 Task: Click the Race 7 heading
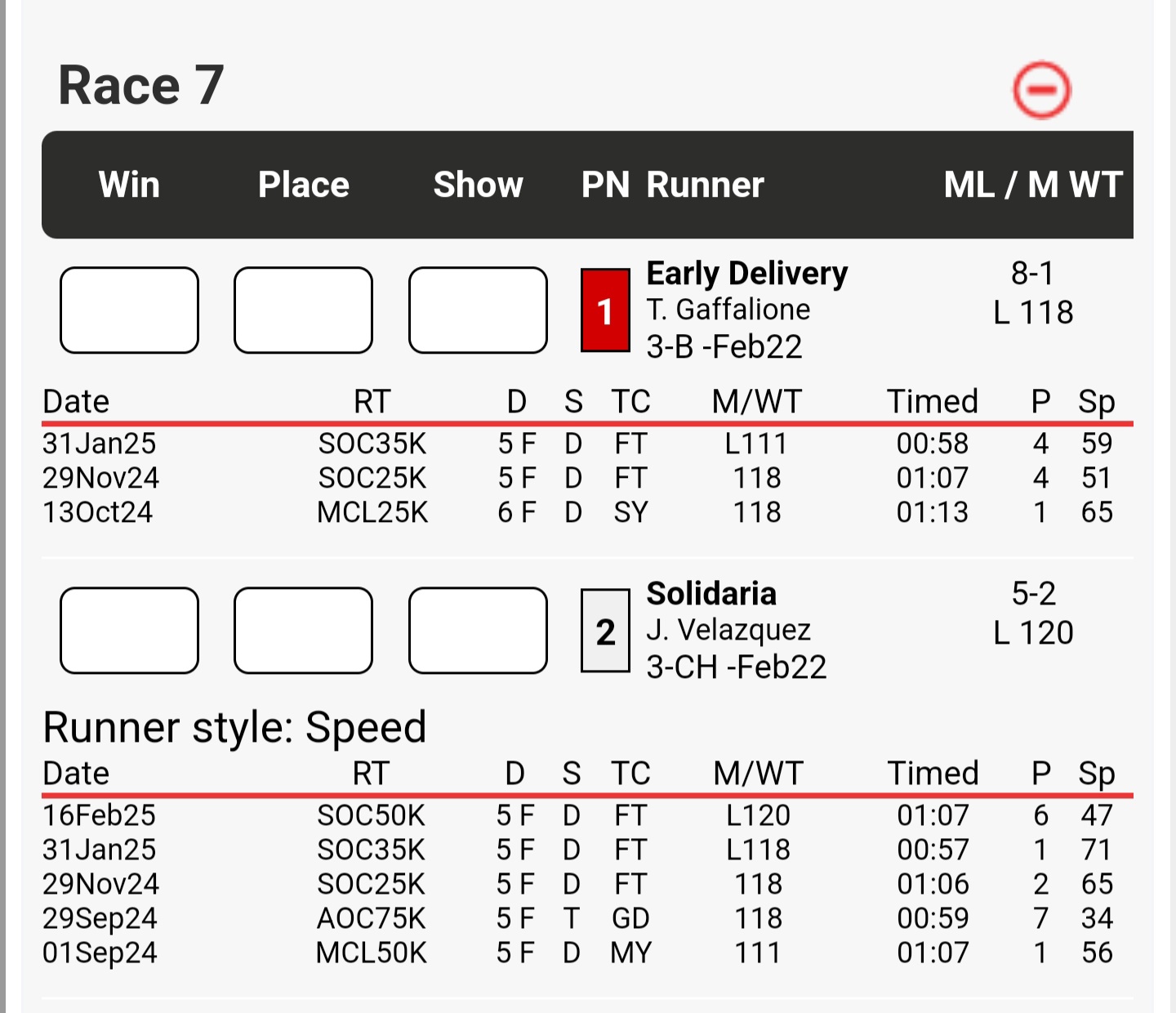[141, 85]
